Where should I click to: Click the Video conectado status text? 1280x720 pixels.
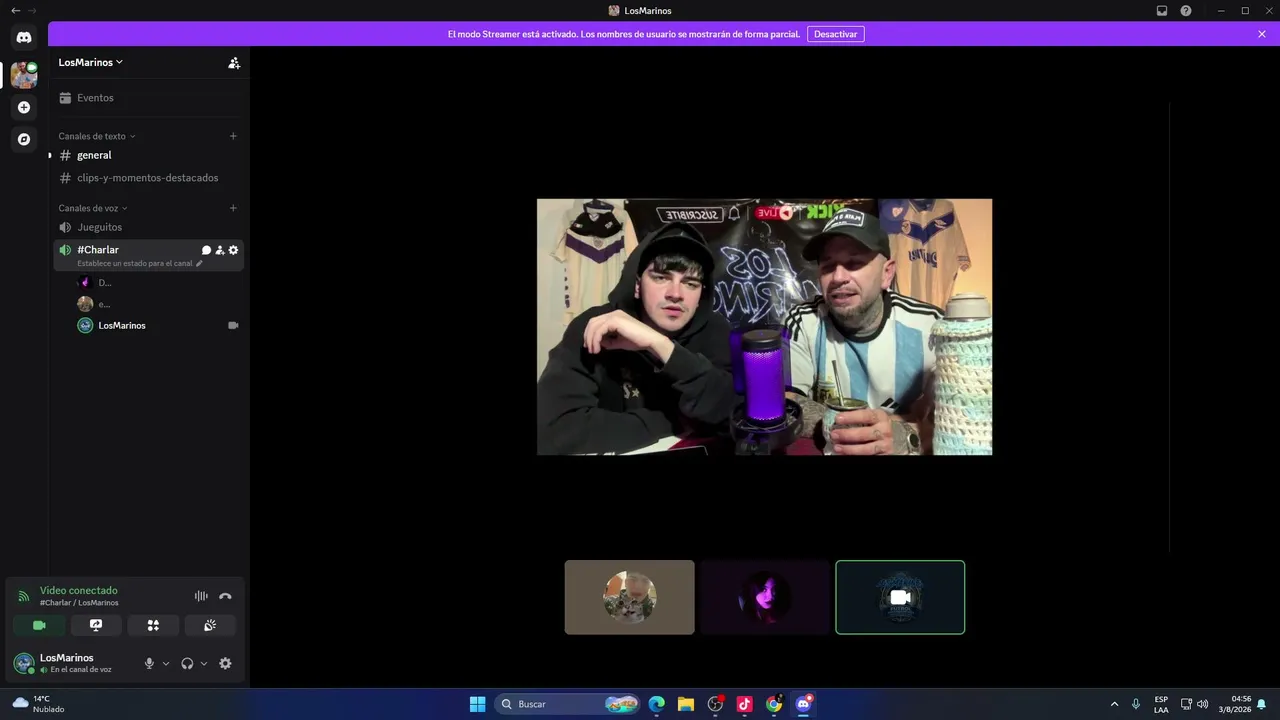coord(79,591)
